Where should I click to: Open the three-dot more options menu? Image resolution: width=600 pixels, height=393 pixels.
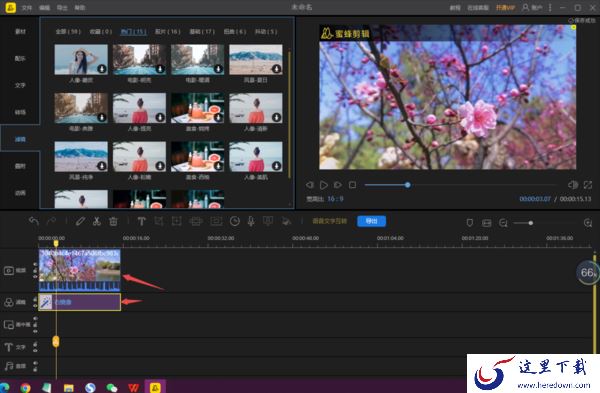tap(550, 7)
